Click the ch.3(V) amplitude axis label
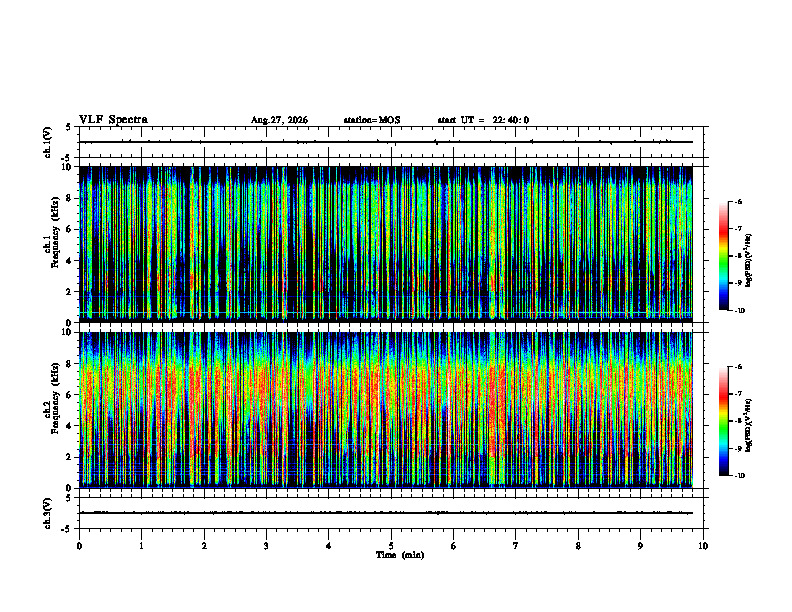This screenshot has height=612, width=792. coord(47,513)
